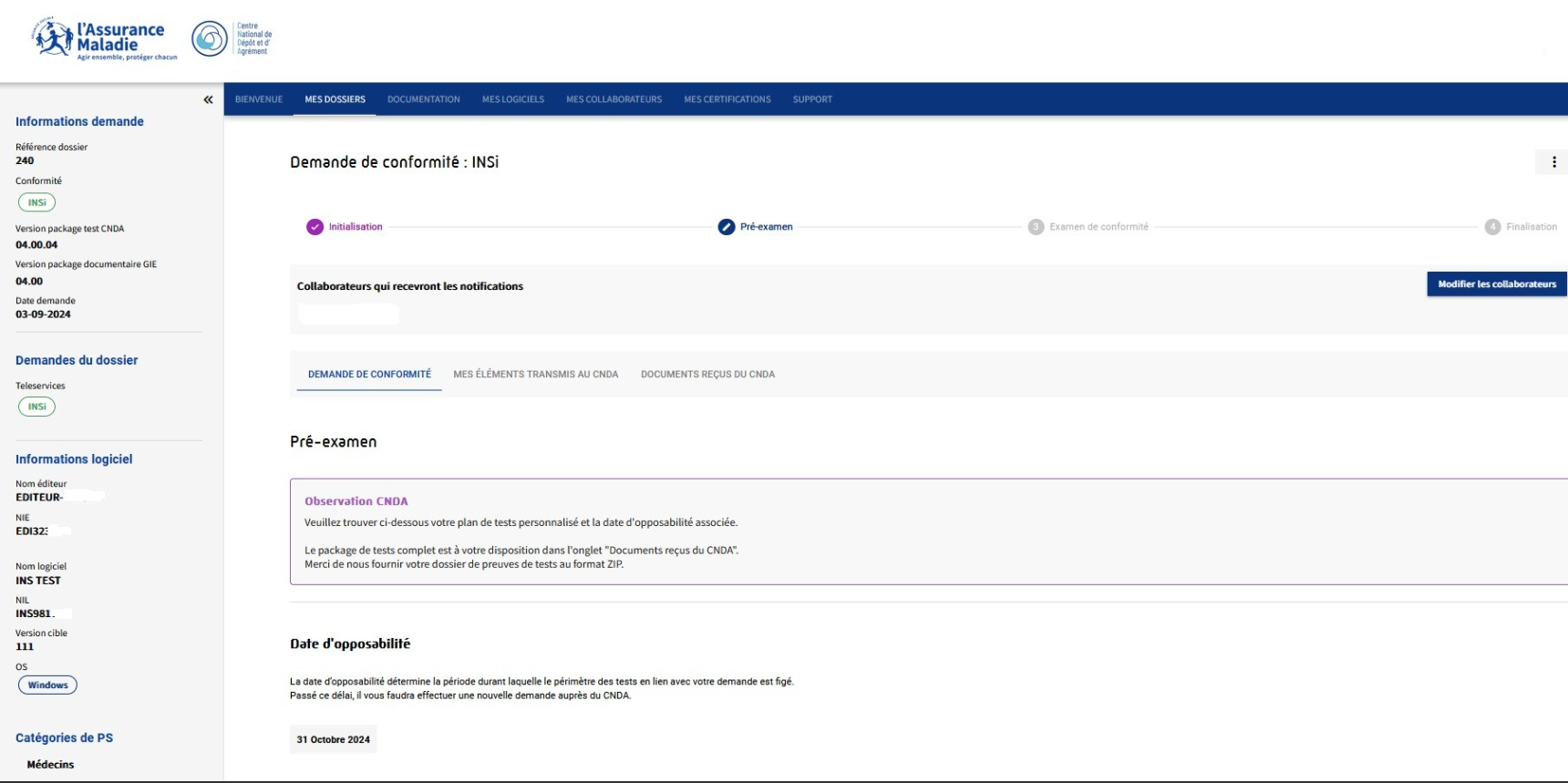Screen dimensions: 1568x783
Task: Open Mes Collaborateurs page
Action: (x=614, y=99)
